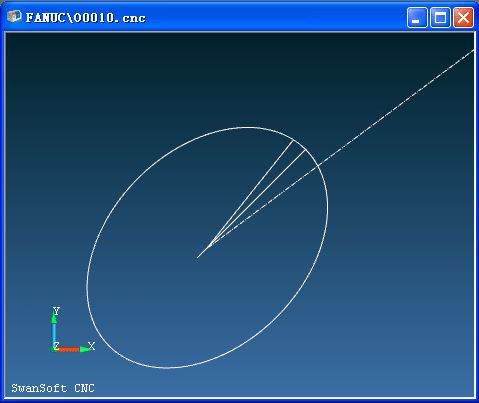The height and width of the screenshot is (403, 479).
Task: Select the Y axis label
Action: (x=56, y=311)
